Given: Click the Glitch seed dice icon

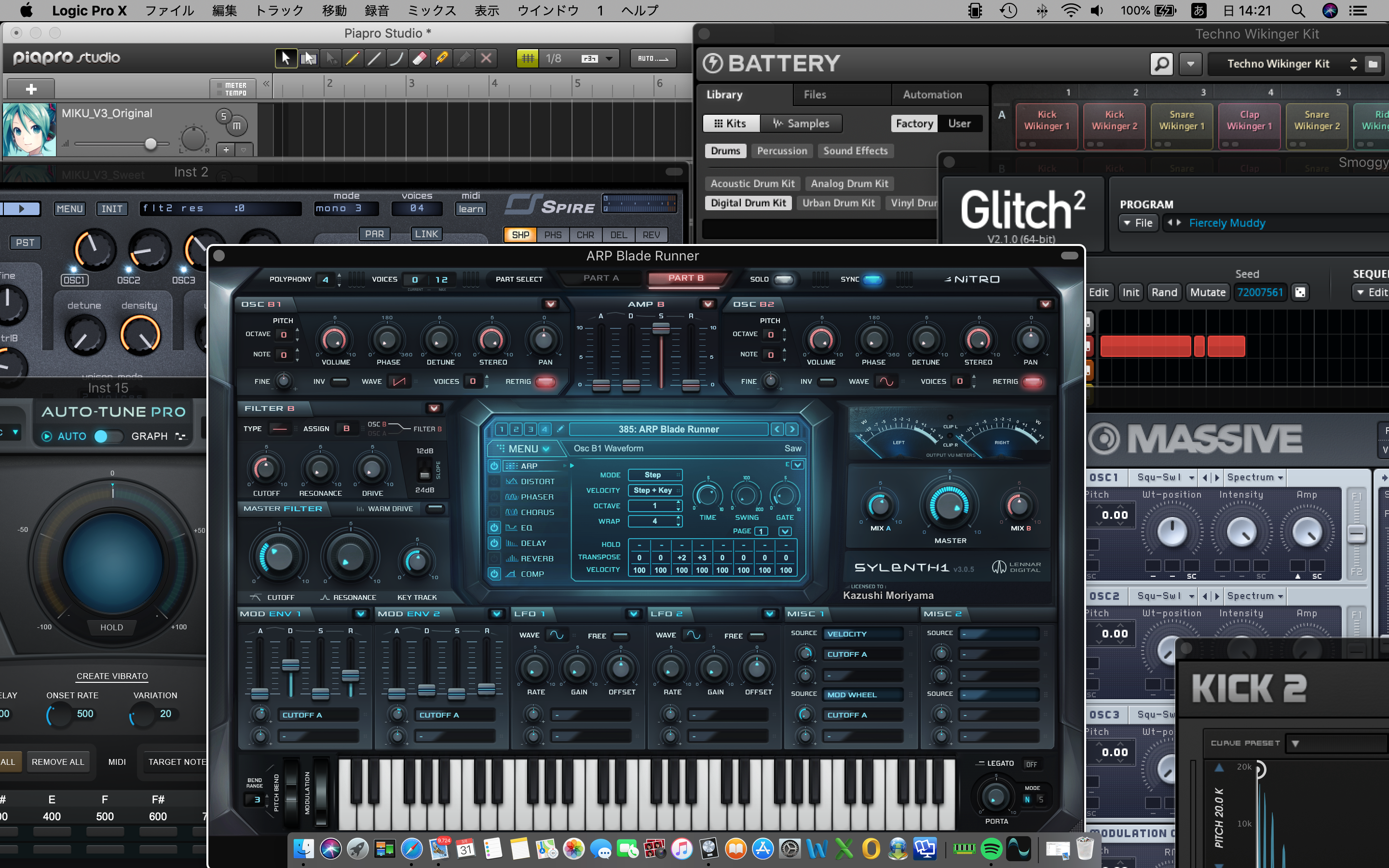Looking at the screenshot, I should (1300, 292).
